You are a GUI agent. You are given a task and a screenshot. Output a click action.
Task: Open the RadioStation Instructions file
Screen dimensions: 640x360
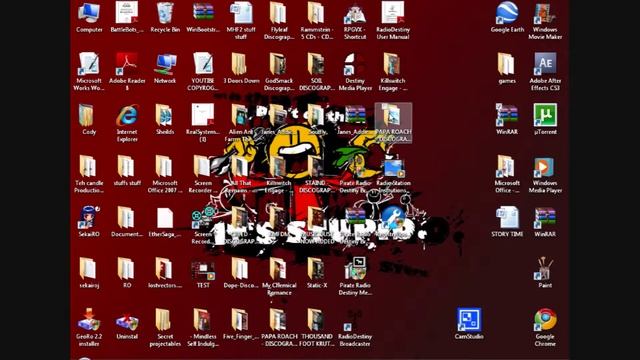click(x=393, y=168)
